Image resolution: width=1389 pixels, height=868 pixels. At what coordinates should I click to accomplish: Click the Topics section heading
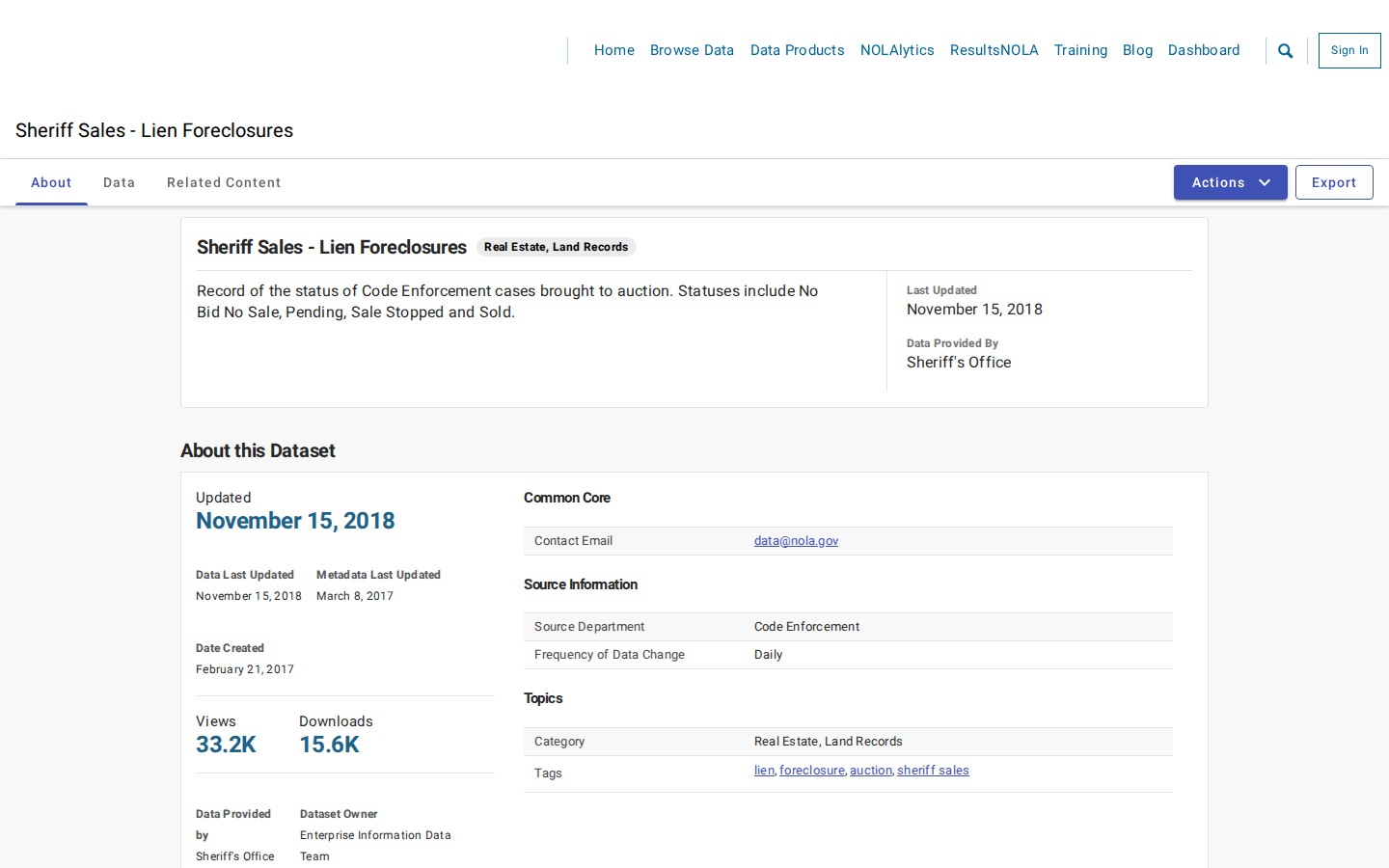[543, 698]
